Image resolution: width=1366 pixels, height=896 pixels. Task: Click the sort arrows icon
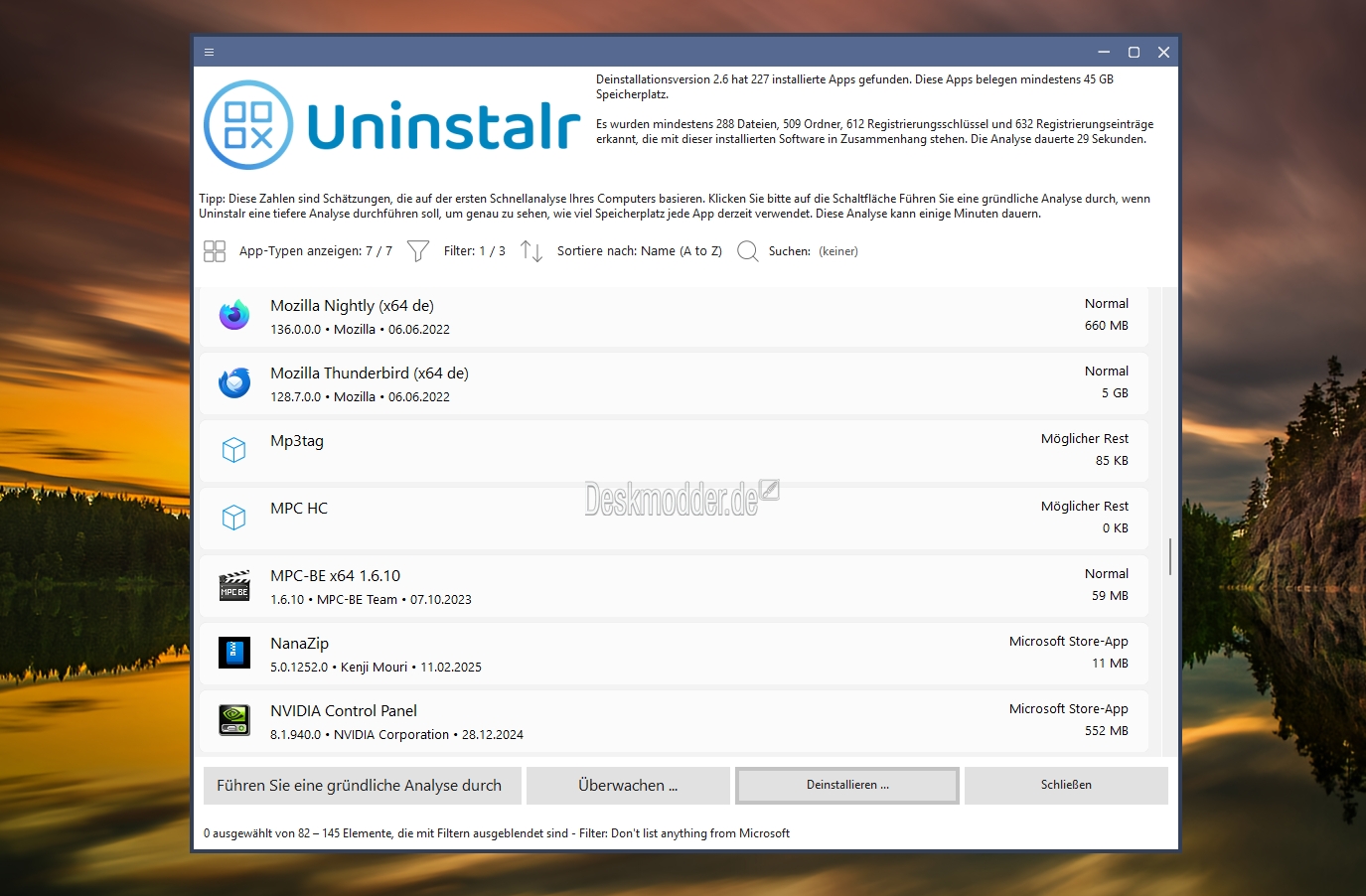pyautogui.click(x=531, y=251)
